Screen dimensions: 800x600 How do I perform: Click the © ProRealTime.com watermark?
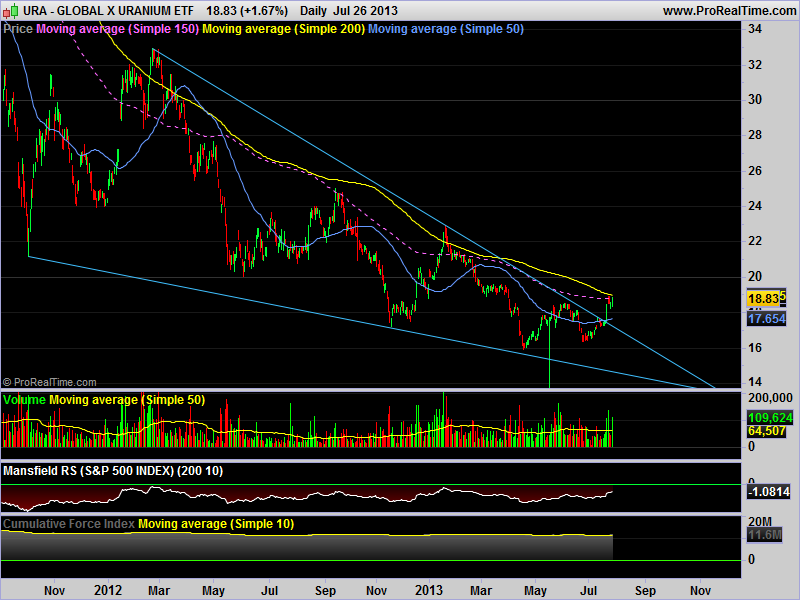pos(50,382)
